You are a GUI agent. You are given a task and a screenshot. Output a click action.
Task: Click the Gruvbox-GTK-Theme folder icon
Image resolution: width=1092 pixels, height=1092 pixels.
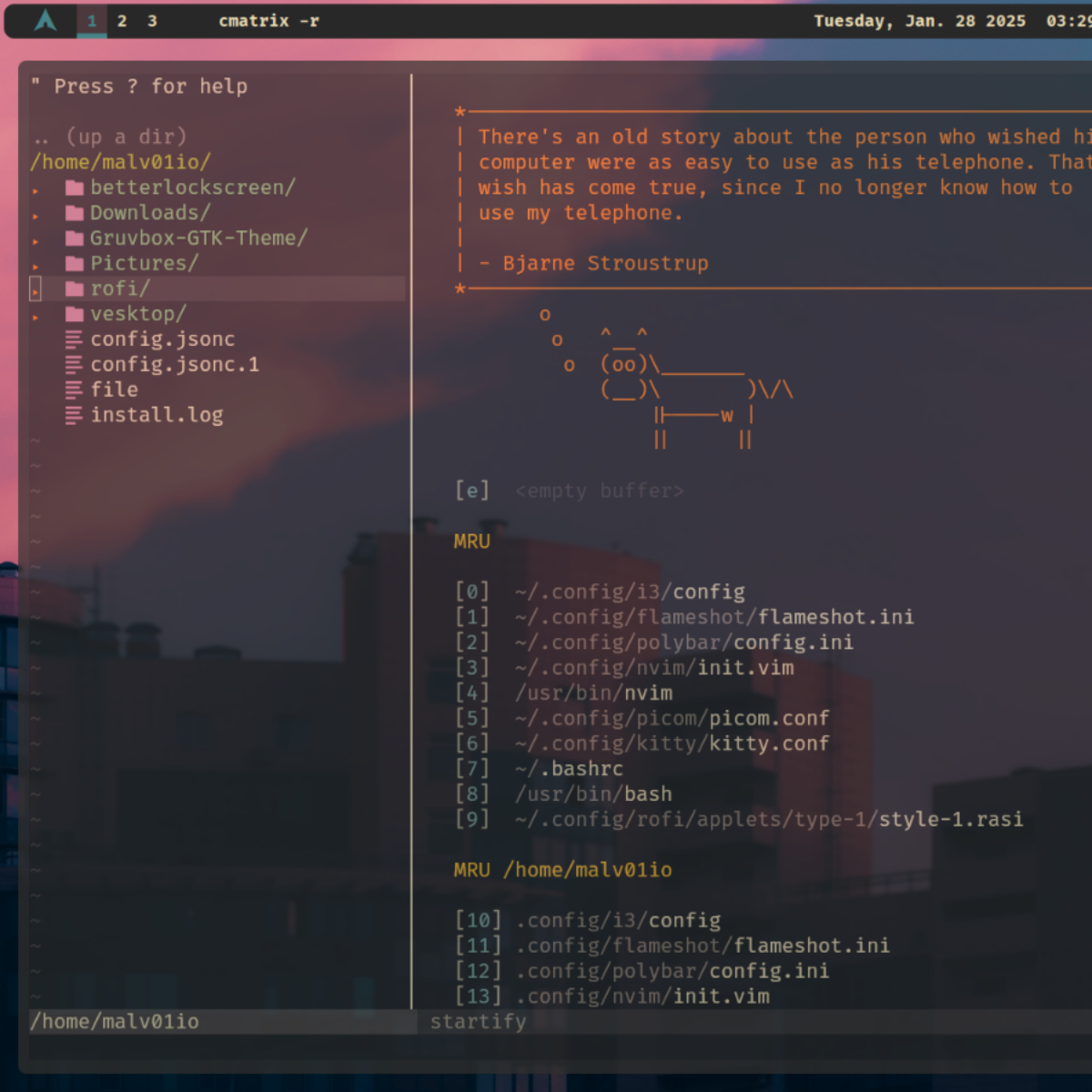coord(75,238)
